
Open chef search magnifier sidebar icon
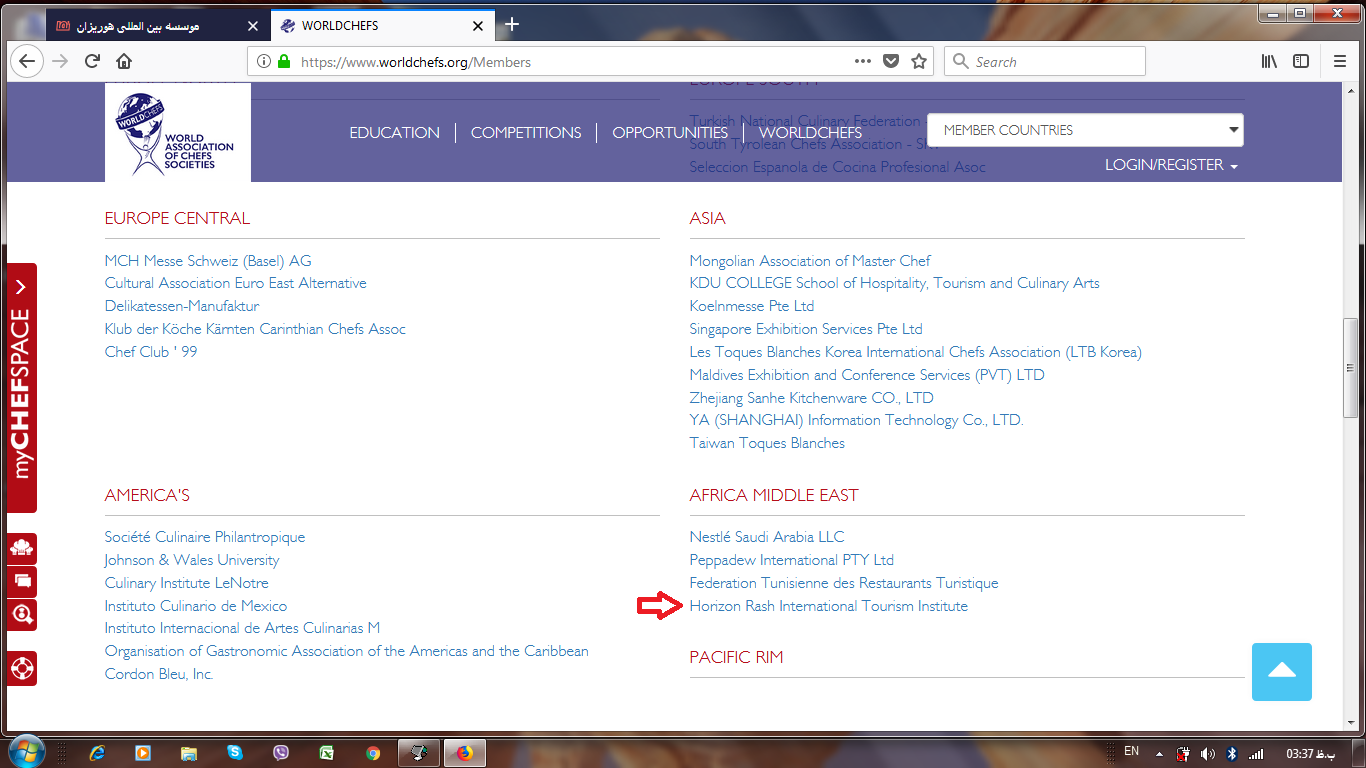[x=22, y=613]
